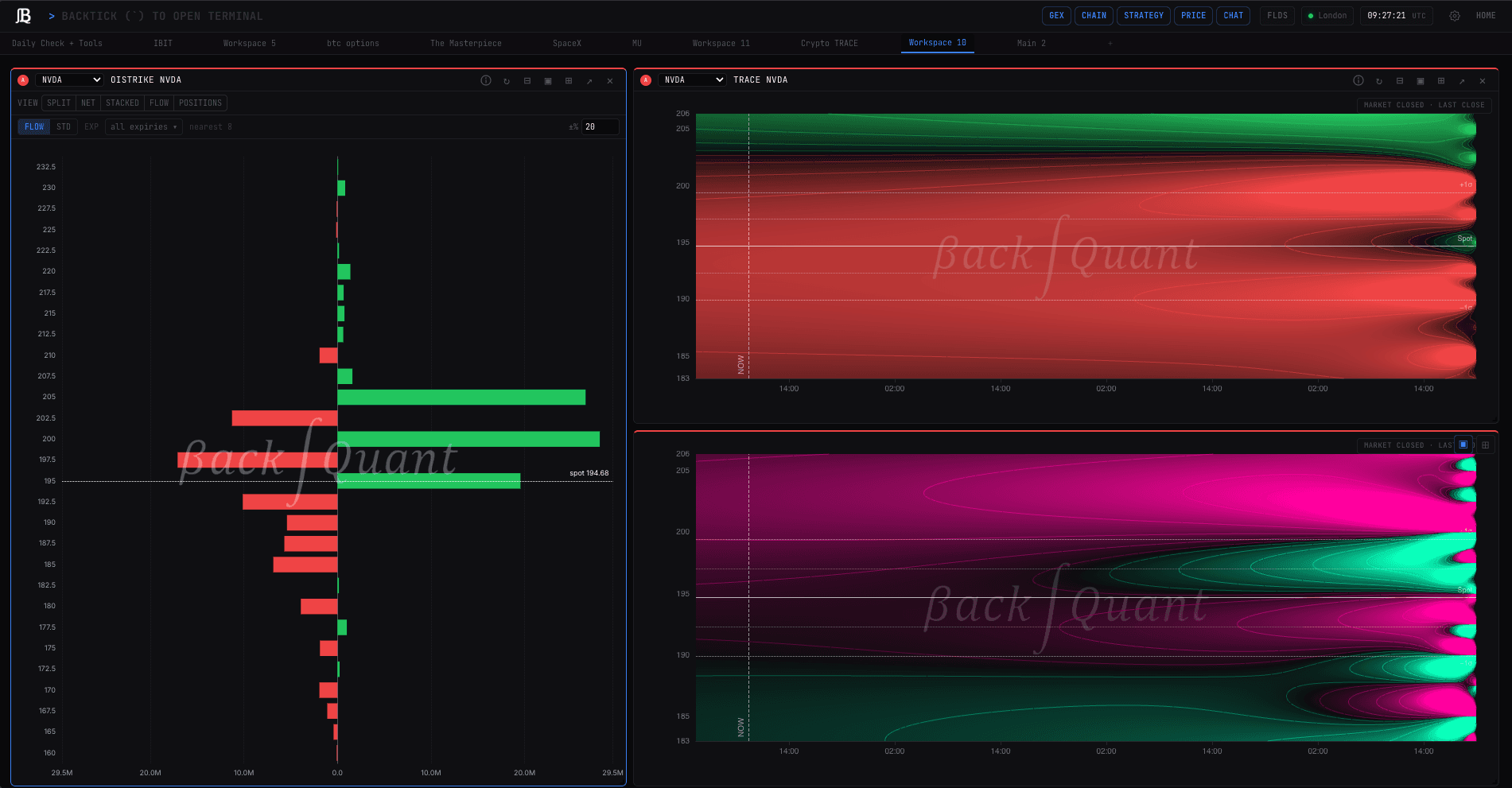This screenshot has width=1512, height=788.
Task: Click filled square icon in TRACE panel
Action: (1421, 80)
